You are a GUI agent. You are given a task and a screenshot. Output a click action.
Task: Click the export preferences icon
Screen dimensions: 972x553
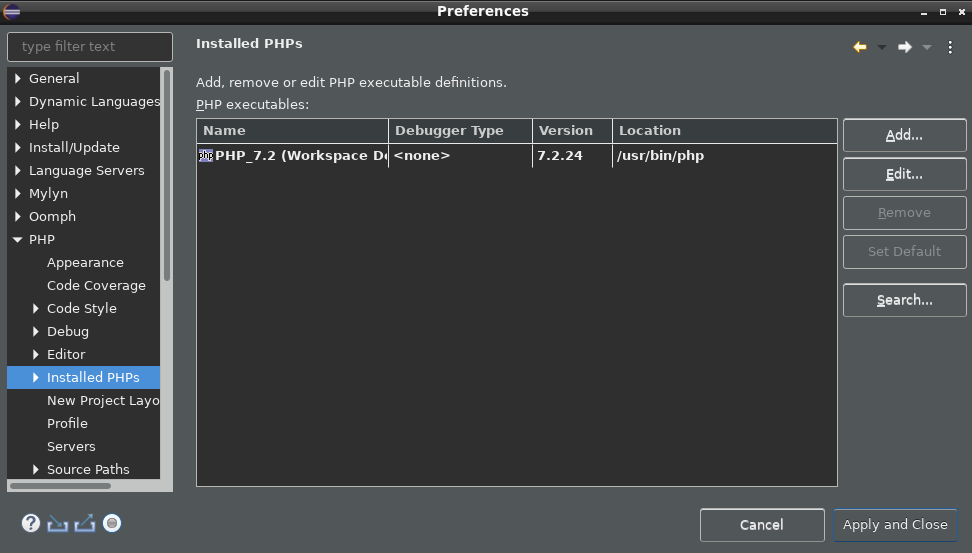[x=85, y=523]
